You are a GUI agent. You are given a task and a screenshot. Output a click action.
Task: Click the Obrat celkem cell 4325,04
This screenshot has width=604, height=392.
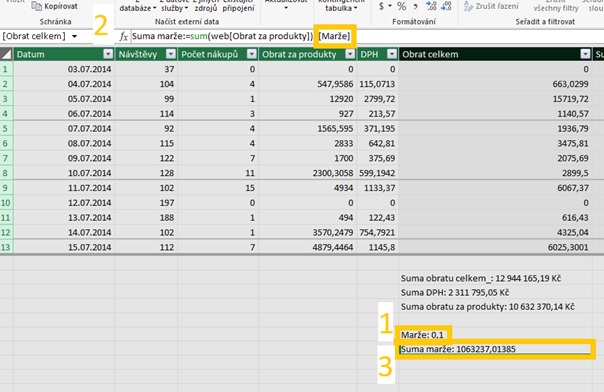pyautogui.click(x=495, y=233)
